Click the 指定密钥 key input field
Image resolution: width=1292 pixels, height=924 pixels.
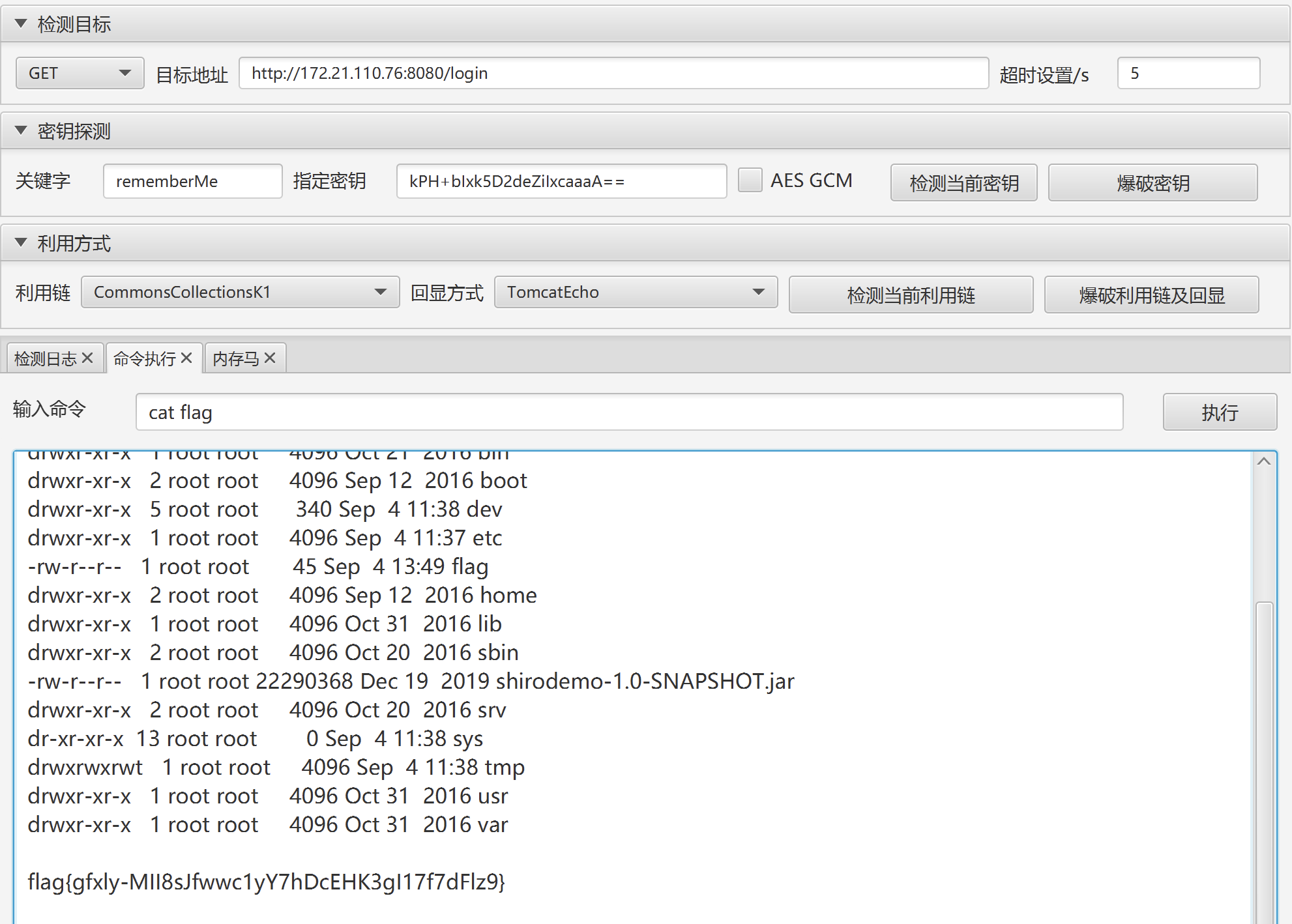tap(562, 180)
